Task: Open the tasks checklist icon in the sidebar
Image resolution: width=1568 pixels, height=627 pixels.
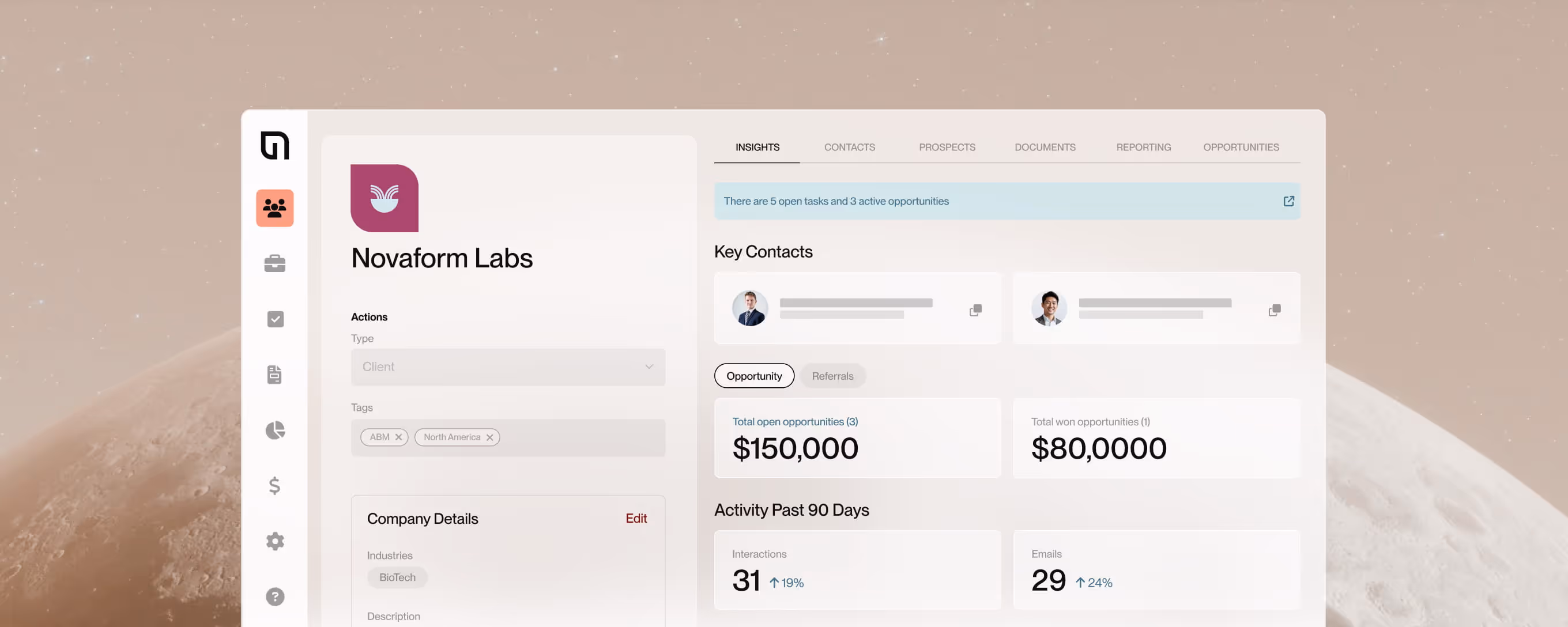Action: coord(275,319)
